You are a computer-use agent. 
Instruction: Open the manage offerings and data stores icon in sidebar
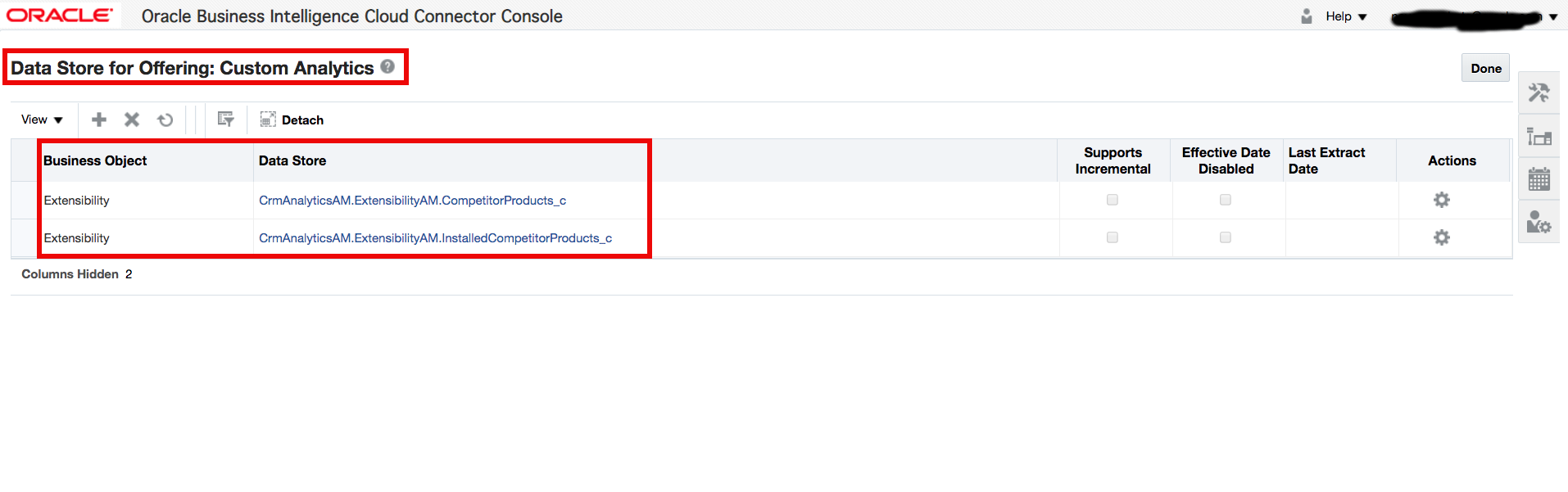coord(1539,136)
